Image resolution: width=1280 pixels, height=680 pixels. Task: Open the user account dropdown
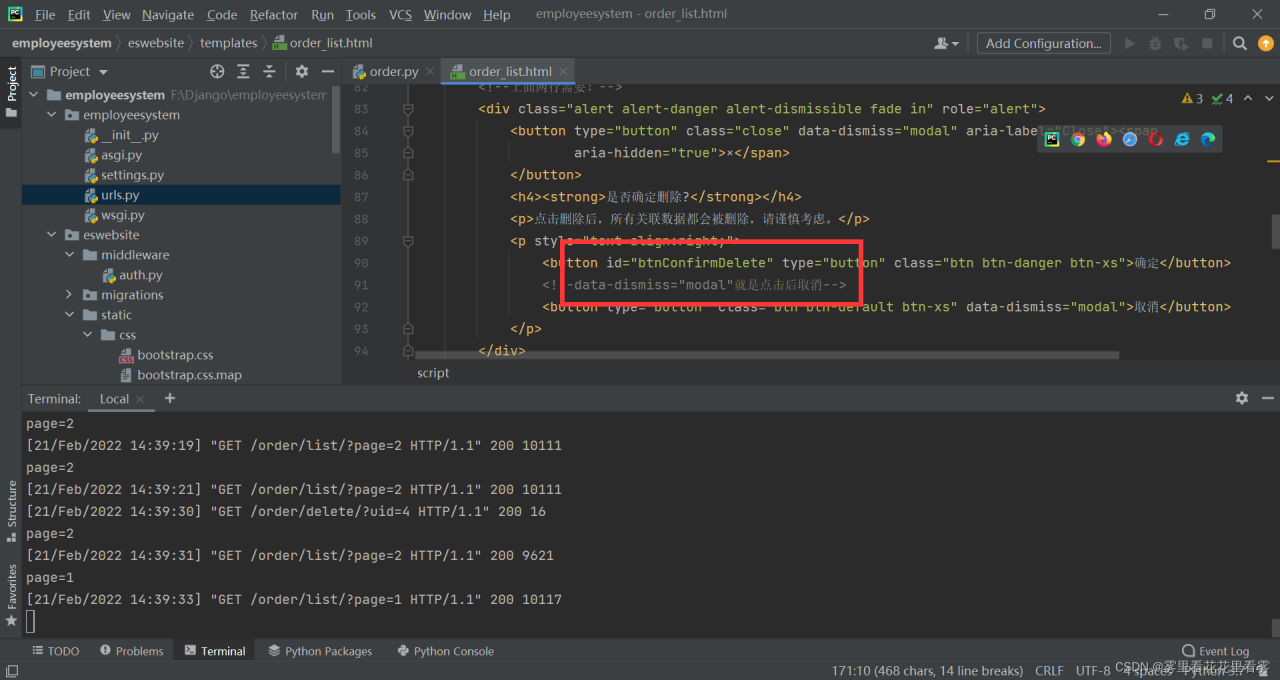(x=946, y=43)
